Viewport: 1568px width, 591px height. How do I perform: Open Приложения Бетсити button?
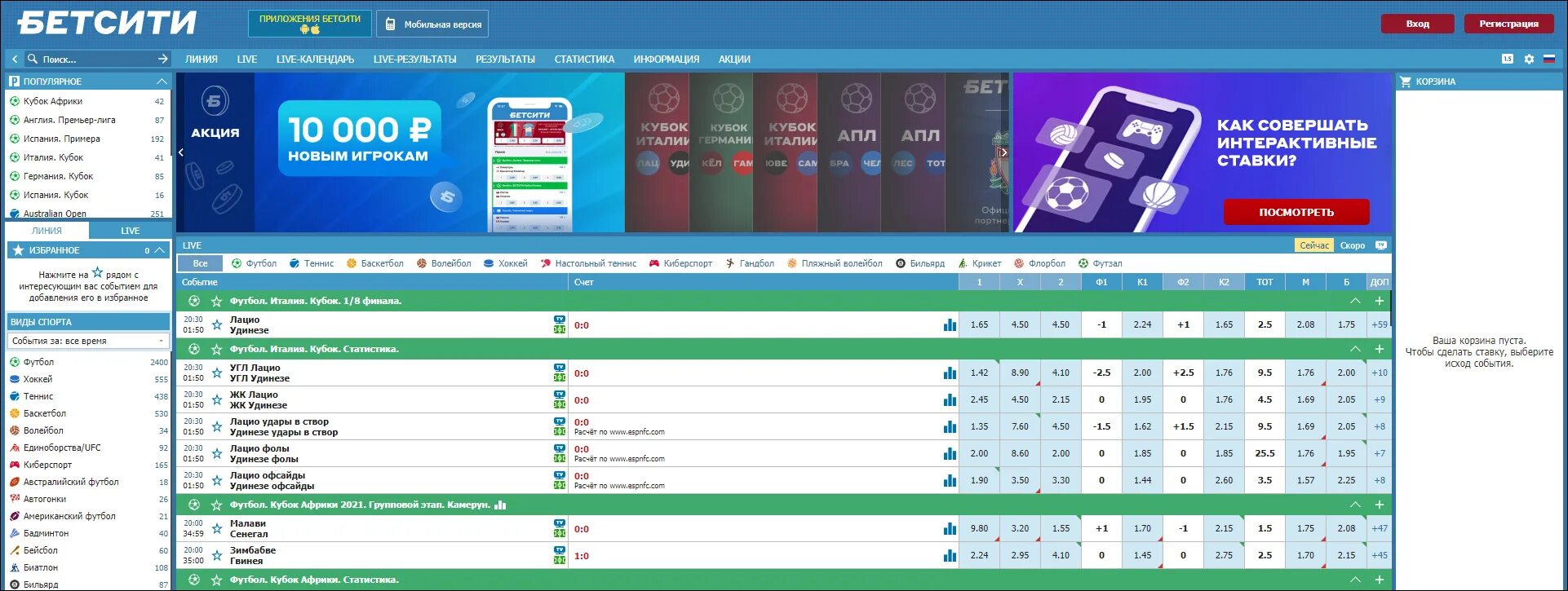[x=310, y=24]
